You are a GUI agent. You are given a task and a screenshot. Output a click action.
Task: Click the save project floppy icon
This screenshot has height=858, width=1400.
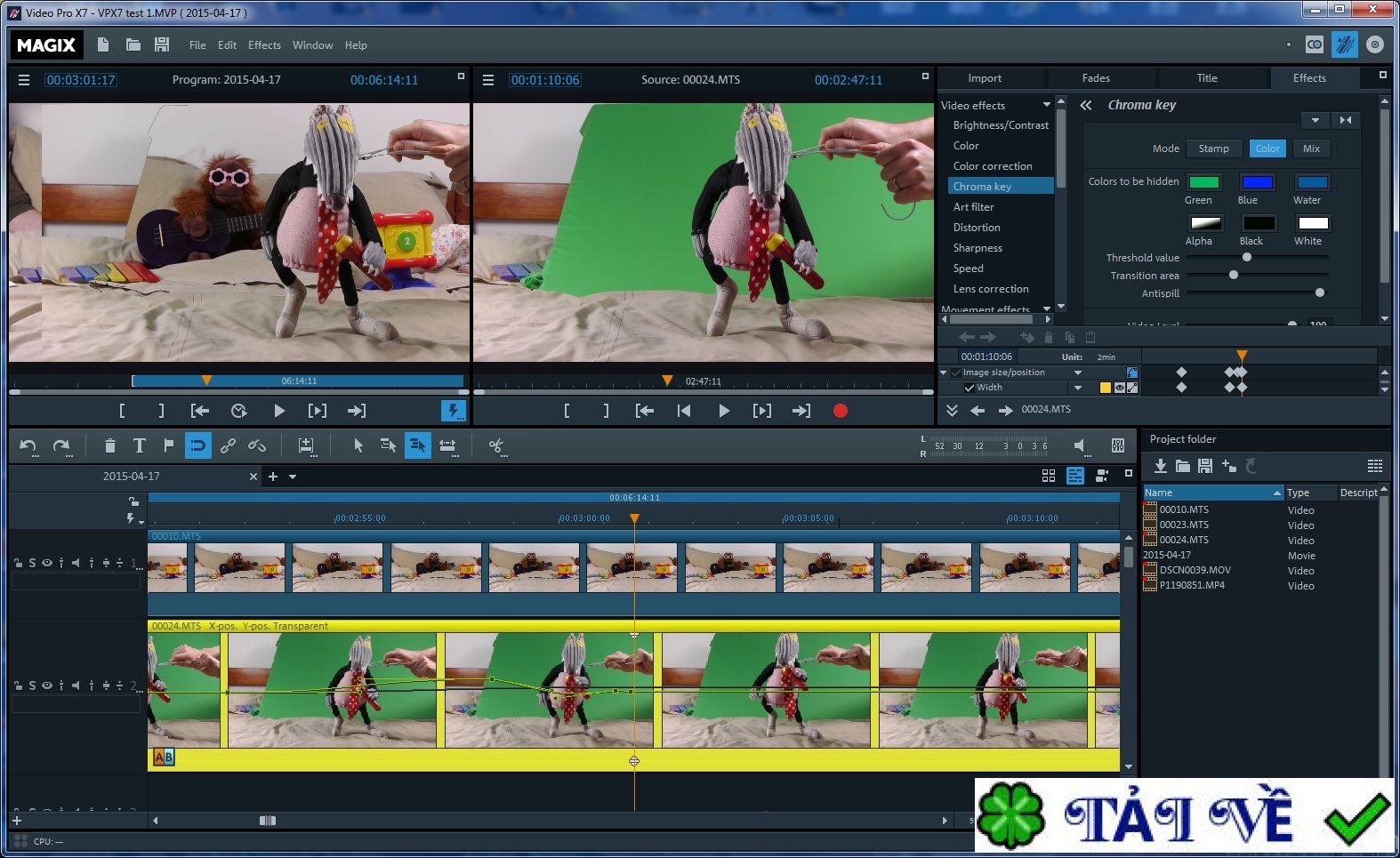(161, 44)
